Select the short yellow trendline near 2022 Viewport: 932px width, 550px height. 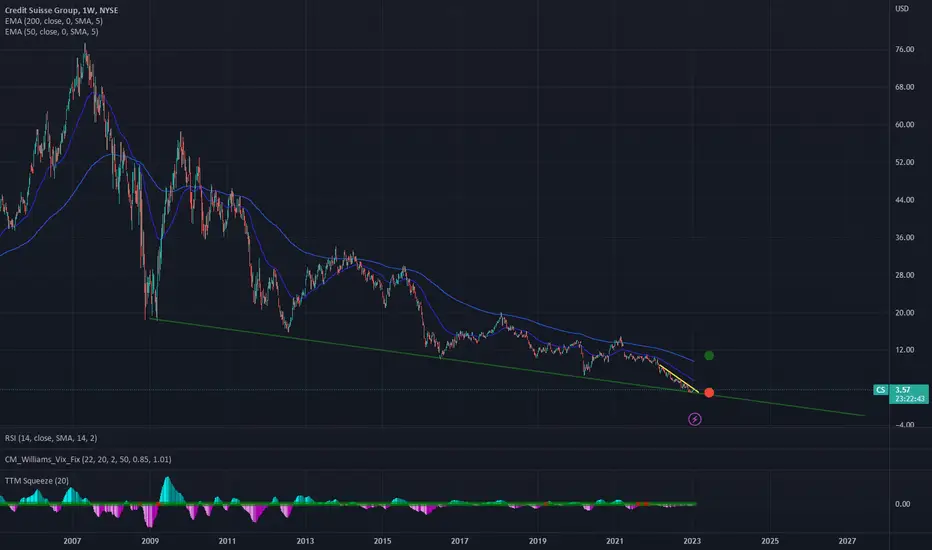pos(678,378)
